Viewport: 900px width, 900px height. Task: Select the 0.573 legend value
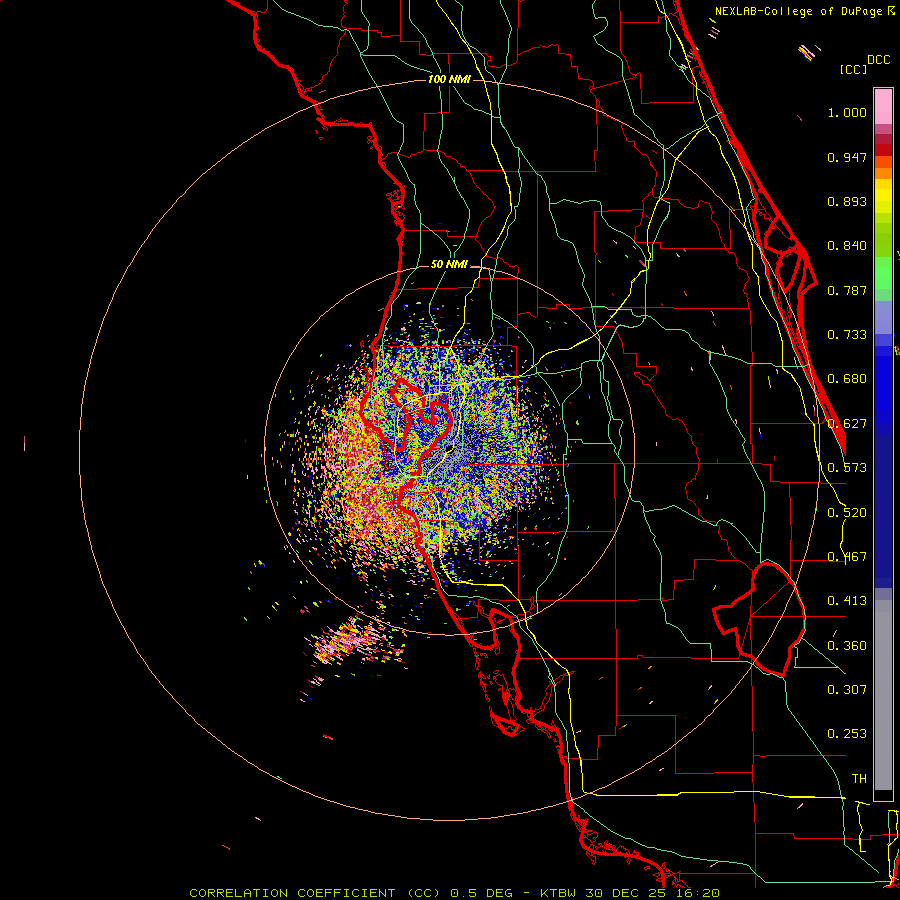pos(847,468)
